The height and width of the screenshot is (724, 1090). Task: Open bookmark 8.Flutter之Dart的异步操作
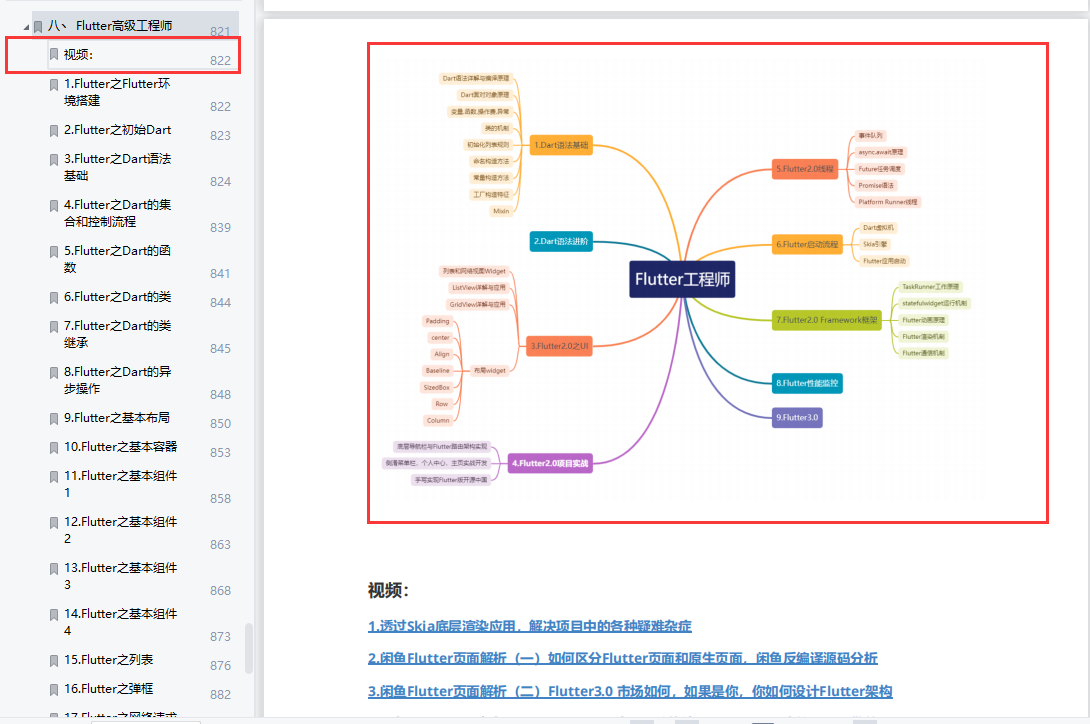[117, 380]
